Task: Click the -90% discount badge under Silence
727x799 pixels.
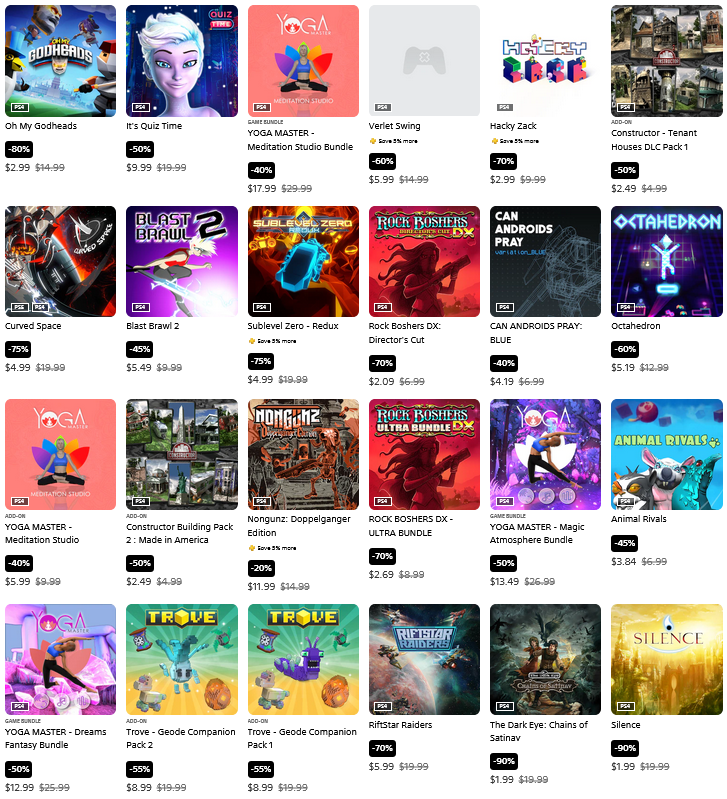Action: point(625,748)
